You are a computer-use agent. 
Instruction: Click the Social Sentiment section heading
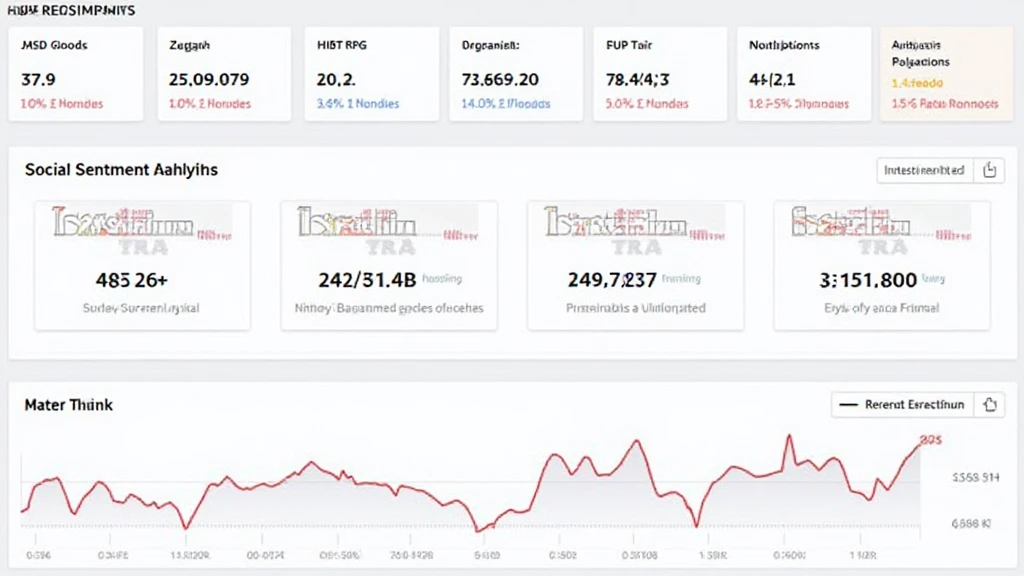[x=121, y=170]
